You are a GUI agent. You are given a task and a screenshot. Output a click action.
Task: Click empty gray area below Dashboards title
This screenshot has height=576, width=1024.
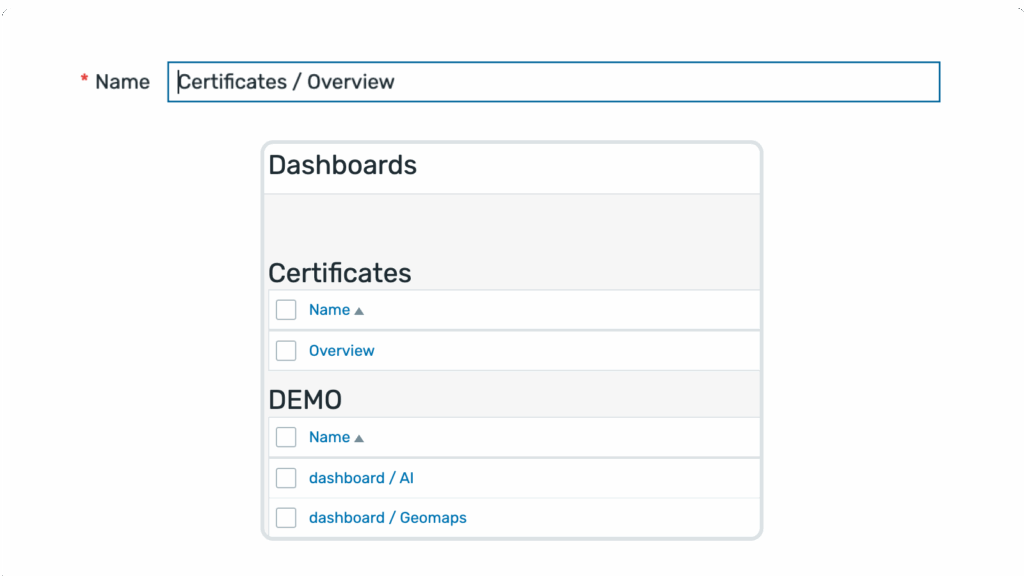click(510, 225)
